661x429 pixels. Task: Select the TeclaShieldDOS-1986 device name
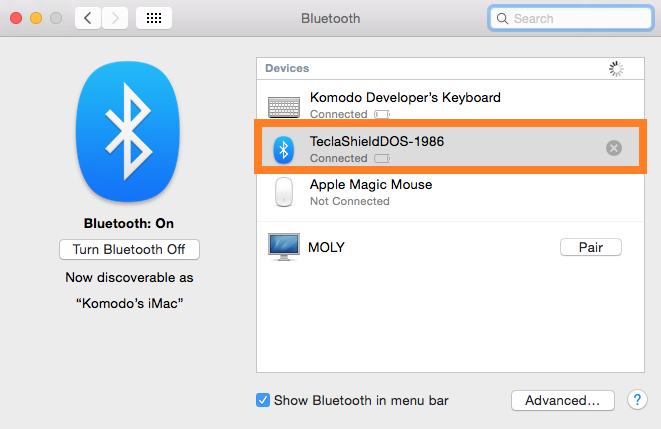pos(377,142)
